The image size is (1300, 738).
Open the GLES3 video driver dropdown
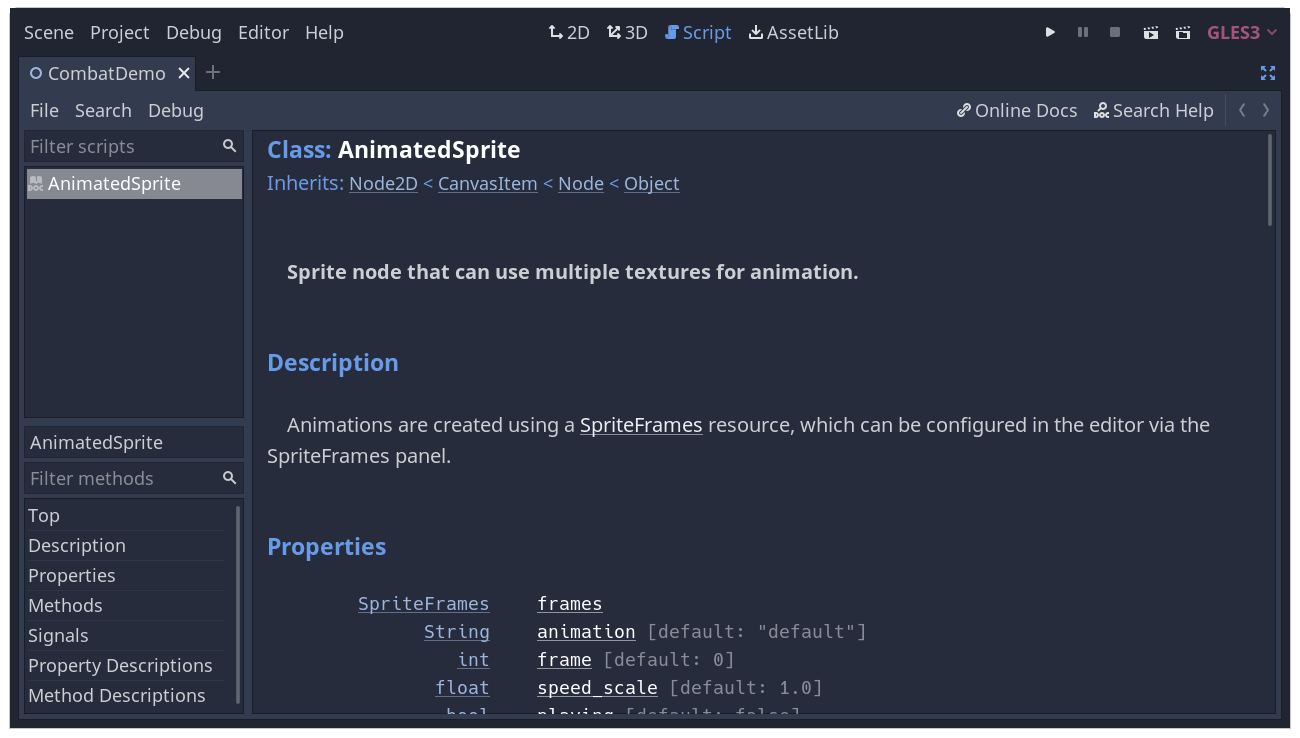tap(1241, 32)
